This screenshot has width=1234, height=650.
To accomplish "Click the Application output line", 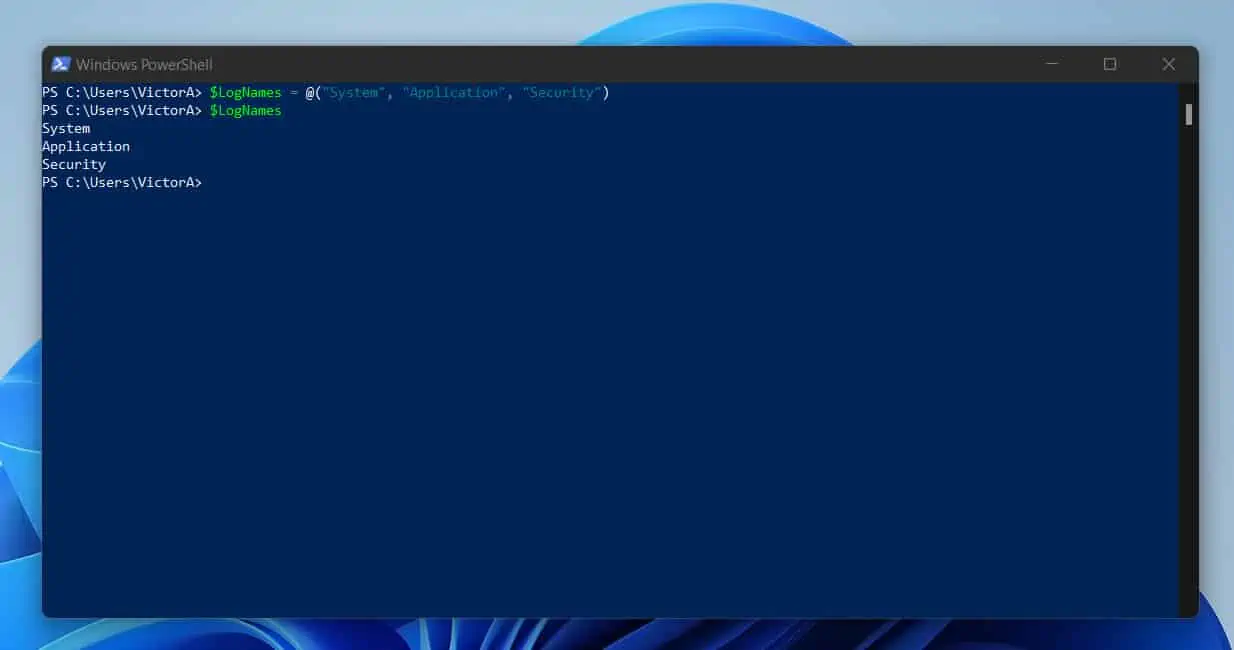I will pyautogui.click(x=86, y=147).
